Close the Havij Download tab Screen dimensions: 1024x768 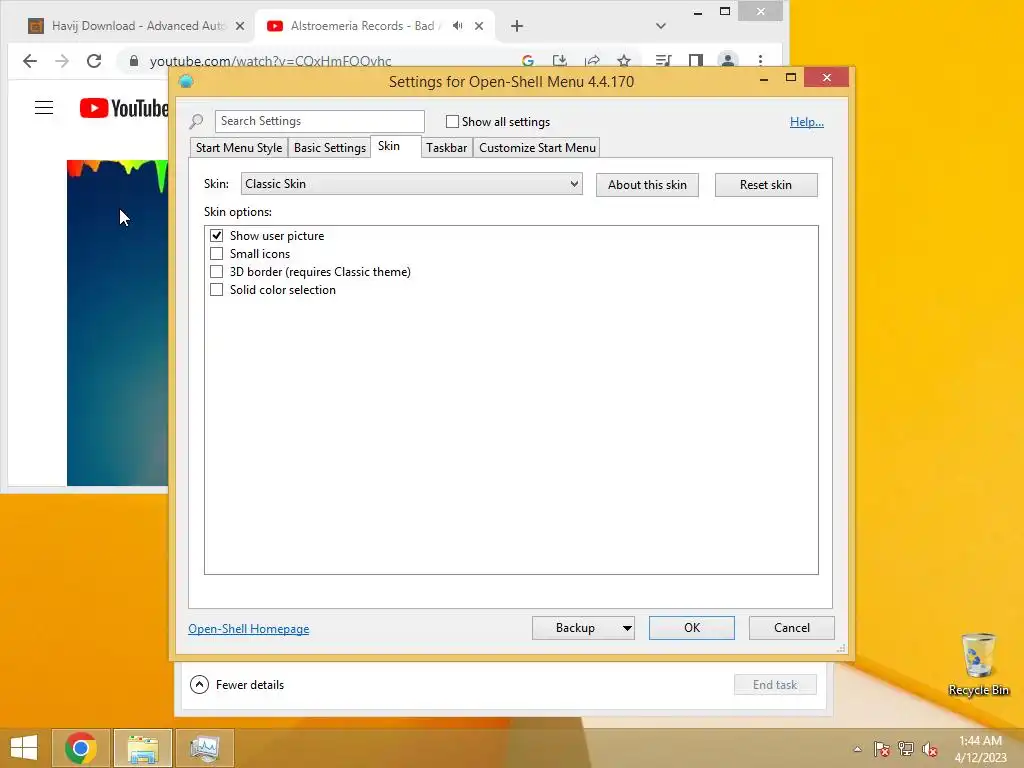240,26
